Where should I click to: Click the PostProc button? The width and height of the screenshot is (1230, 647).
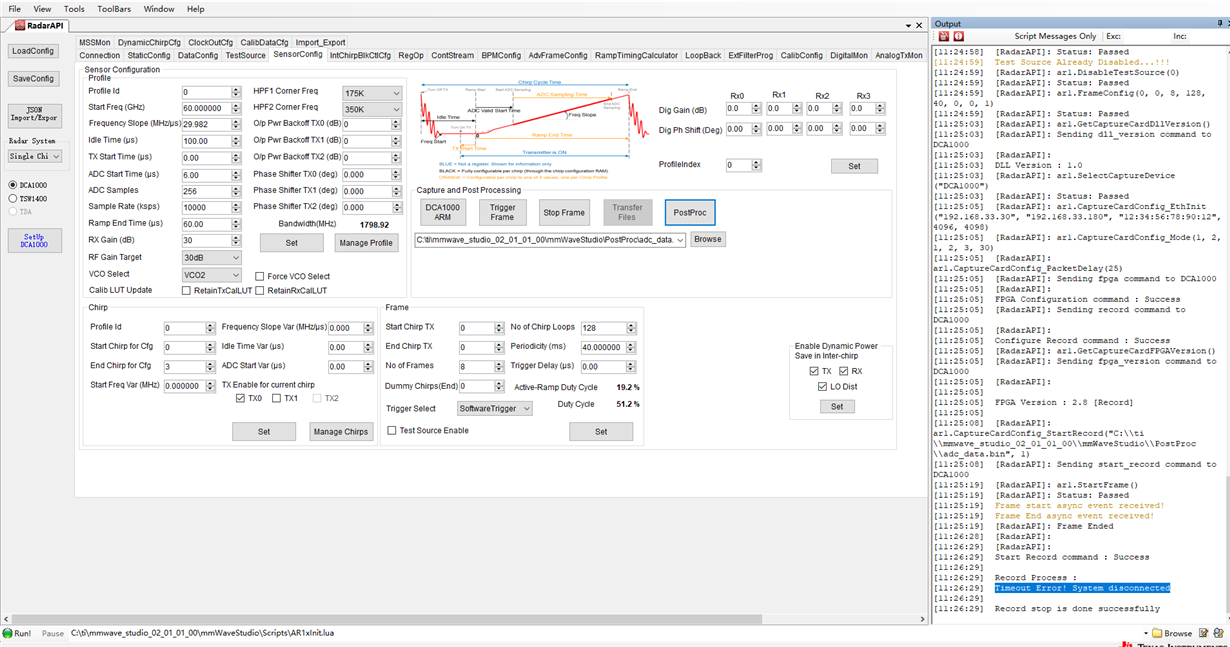point(690,212)
